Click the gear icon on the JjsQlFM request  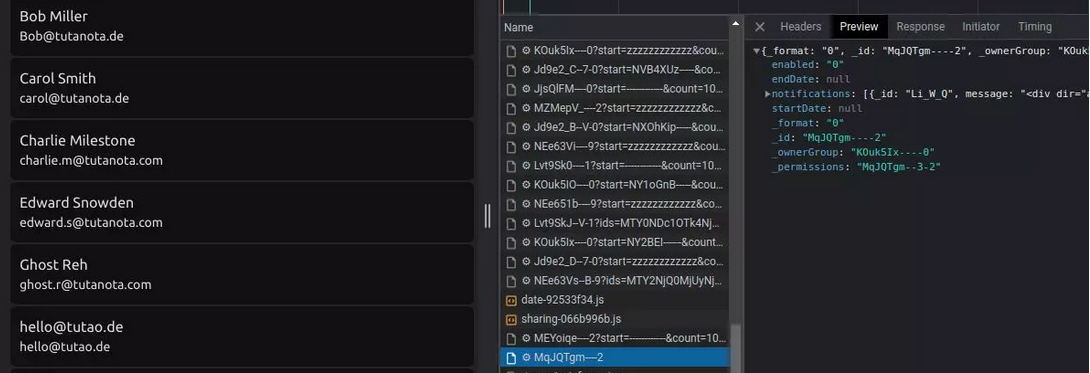coord(526,89)
